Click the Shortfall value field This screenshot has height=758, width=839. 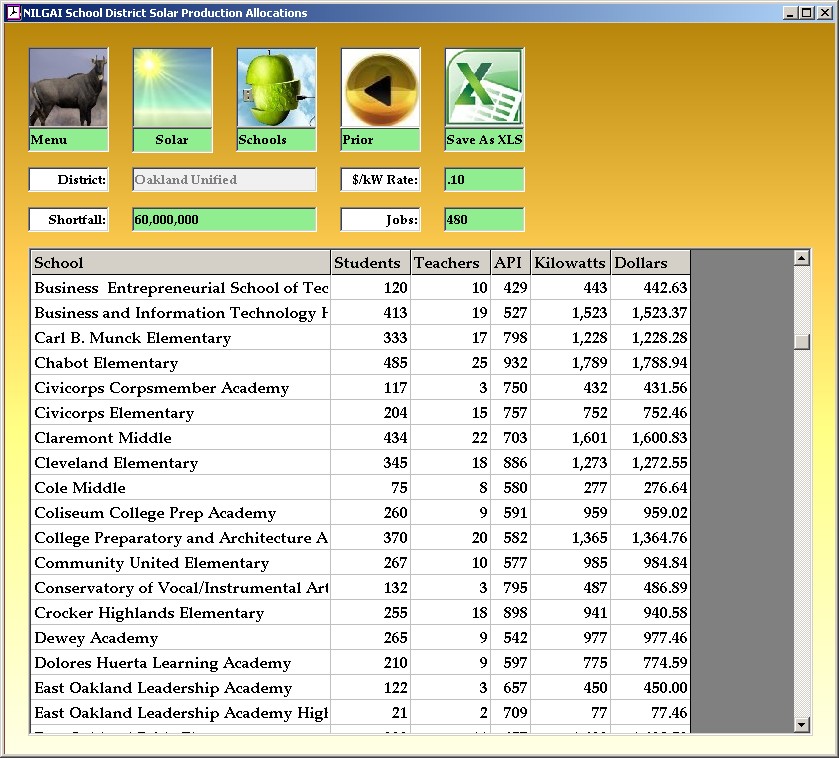[x=224, y=220]
